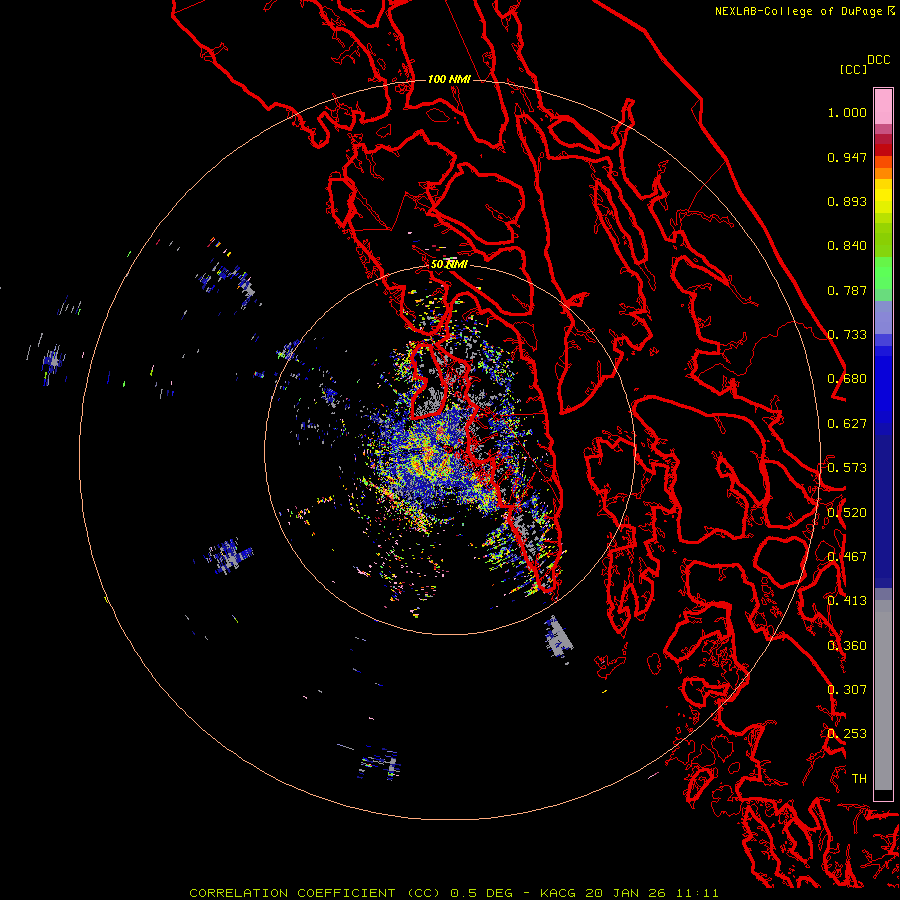Click the 0.947 color scale value
The image size is (900, 900).
coord(847,157)
